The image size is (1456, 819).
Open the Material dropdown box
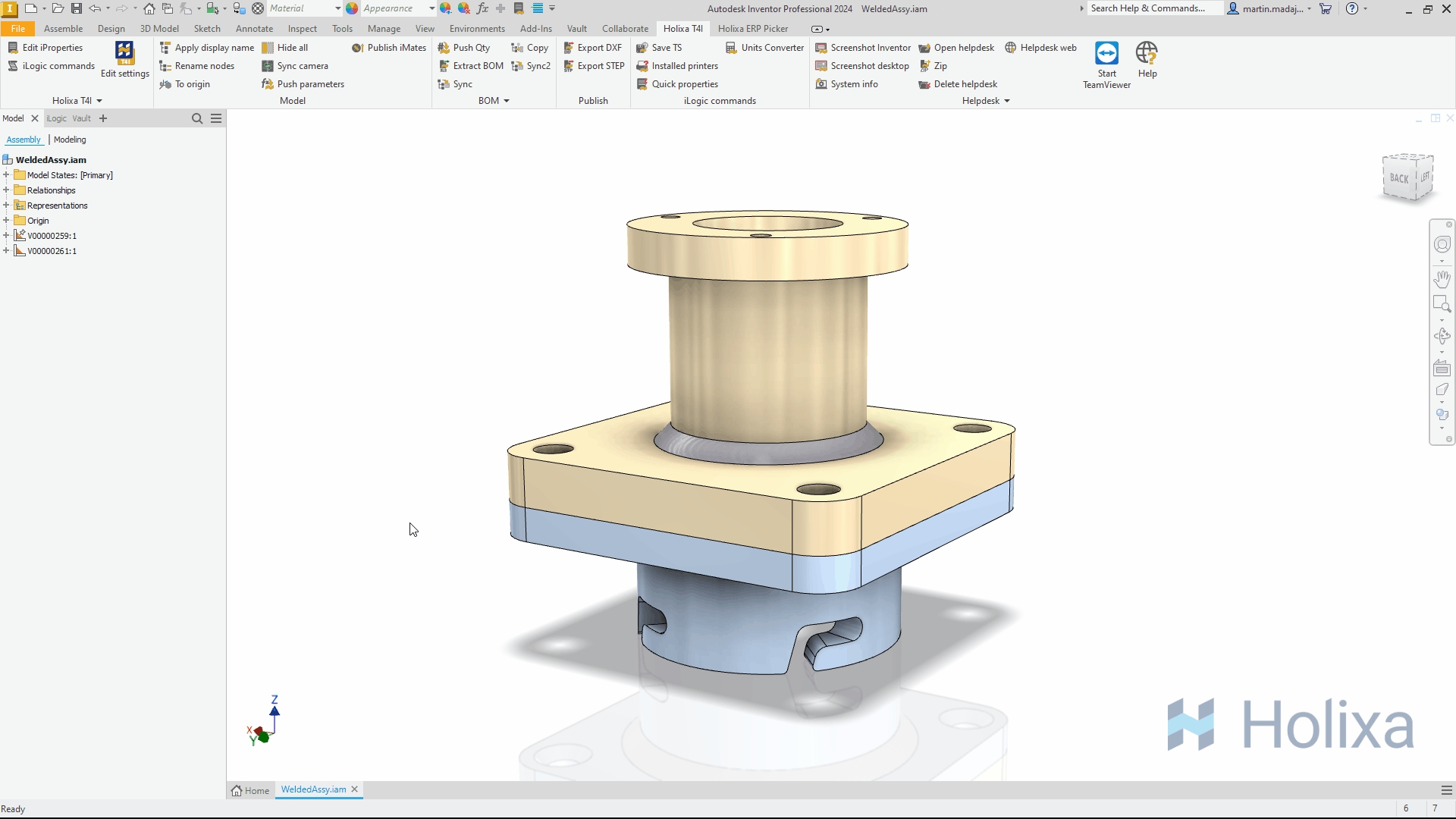(305, 8)
